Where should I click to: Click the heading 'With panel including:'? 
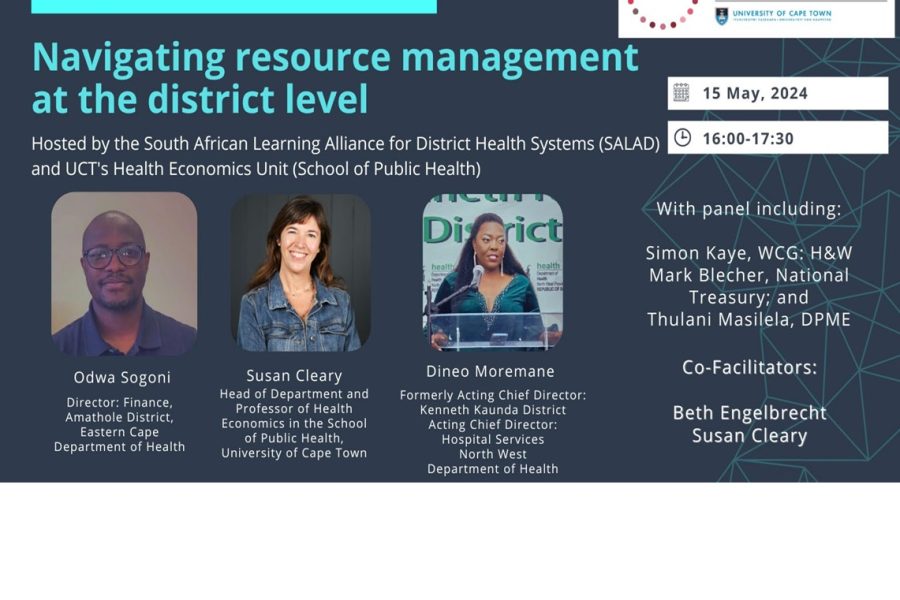click(x=749, y=209)
